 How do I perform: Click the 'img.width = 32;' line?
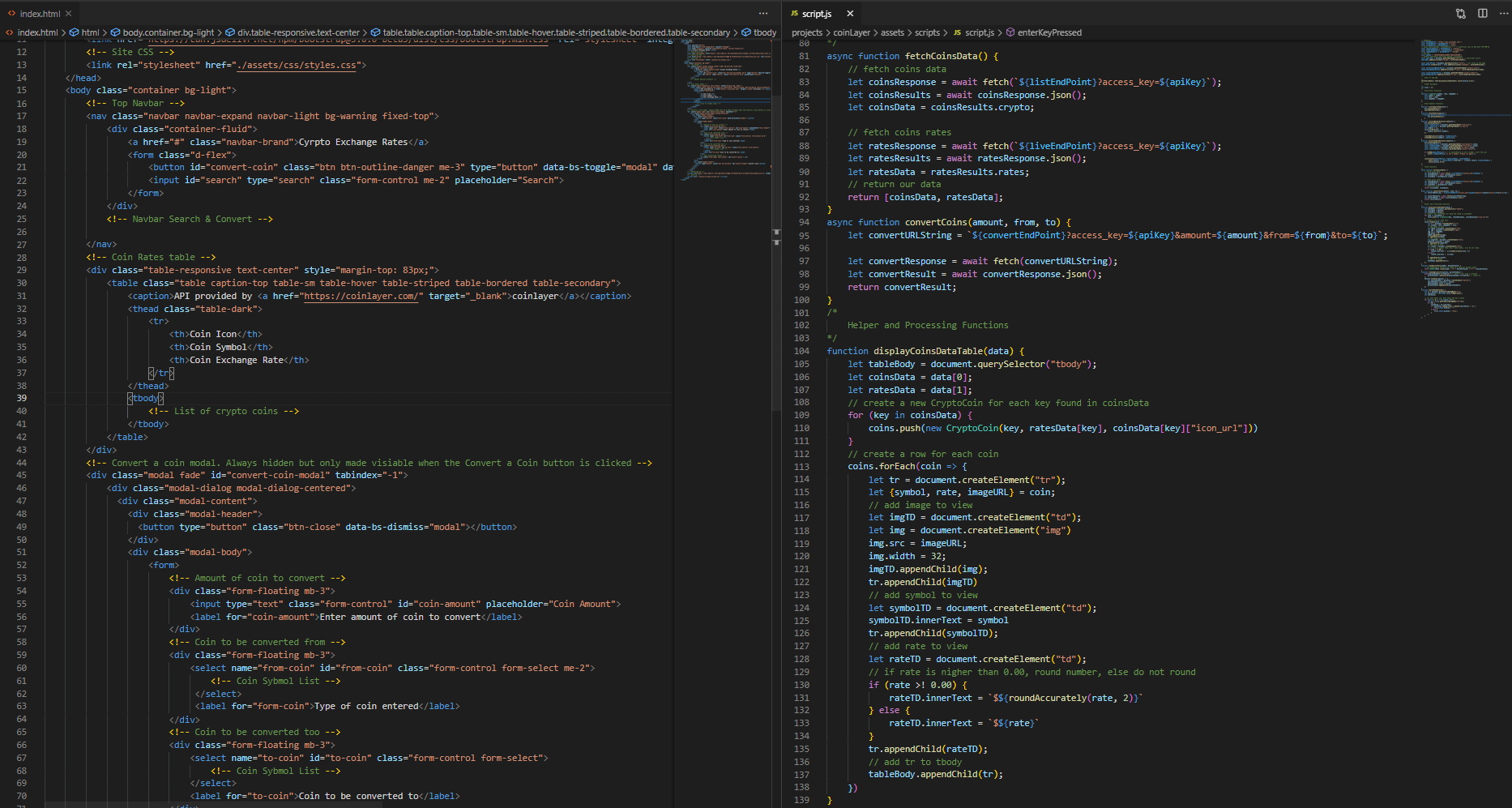pos(907,557)
